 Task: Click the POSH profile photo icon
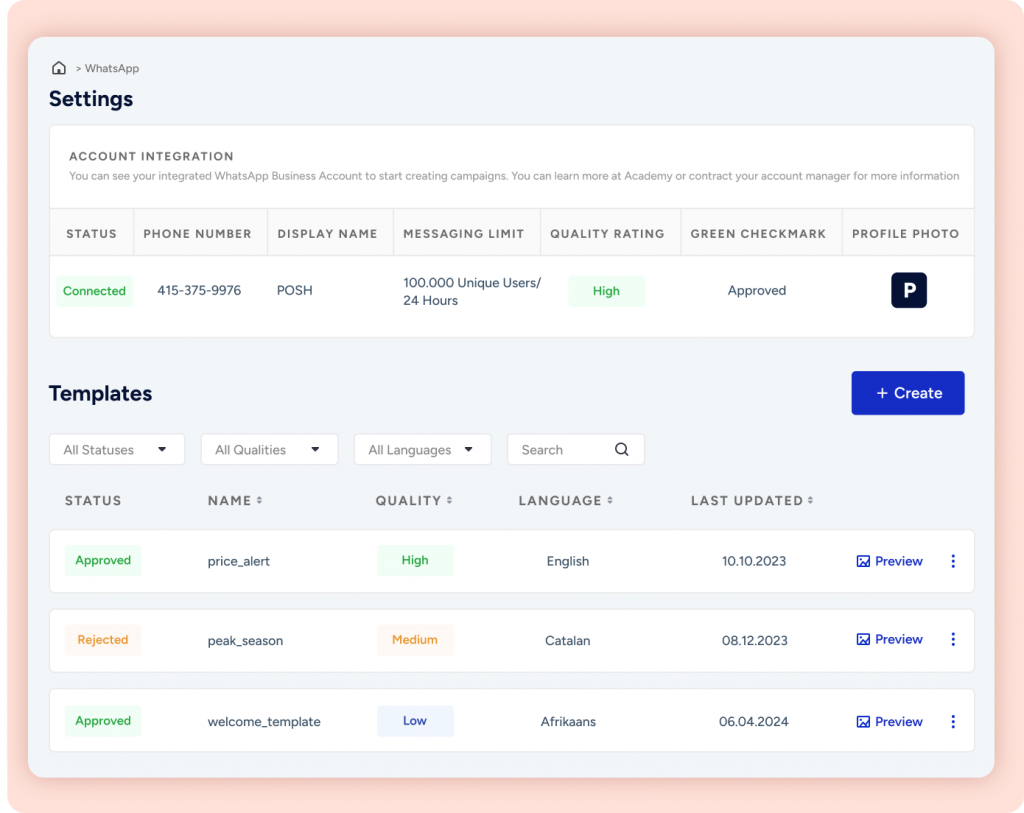pos(909,290)
